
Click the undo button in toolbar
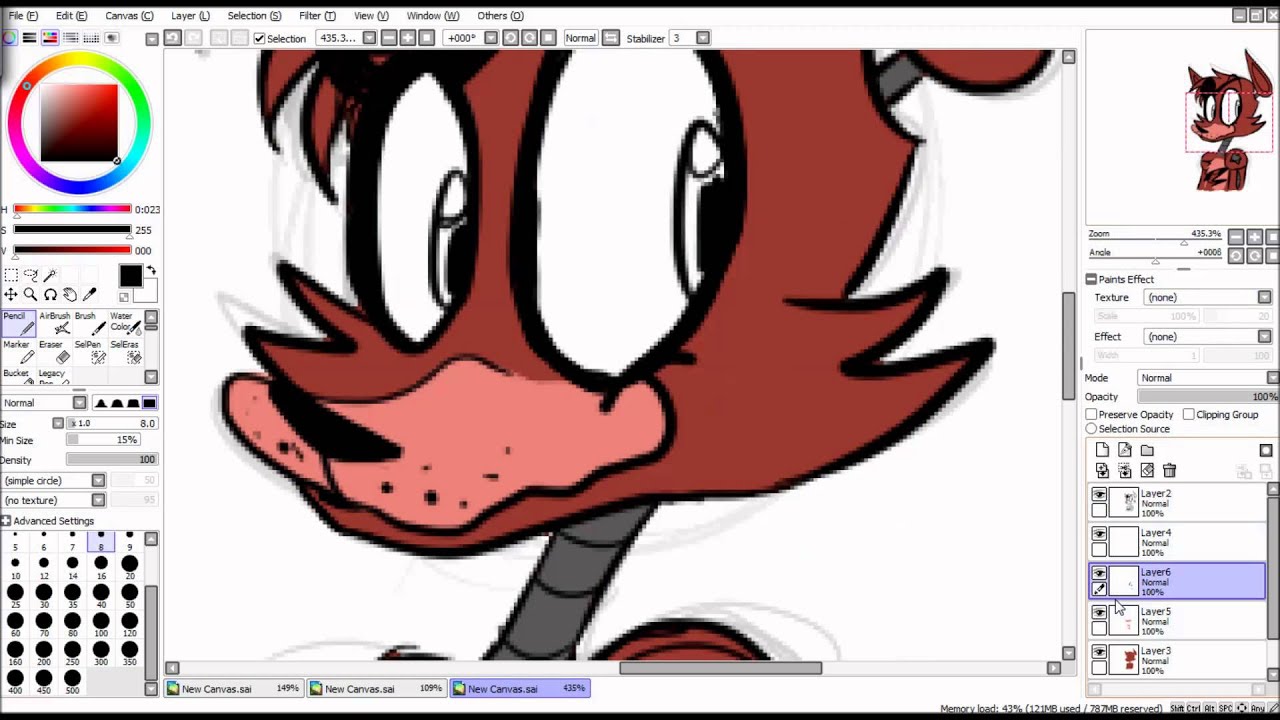click(x=172, y=38)
